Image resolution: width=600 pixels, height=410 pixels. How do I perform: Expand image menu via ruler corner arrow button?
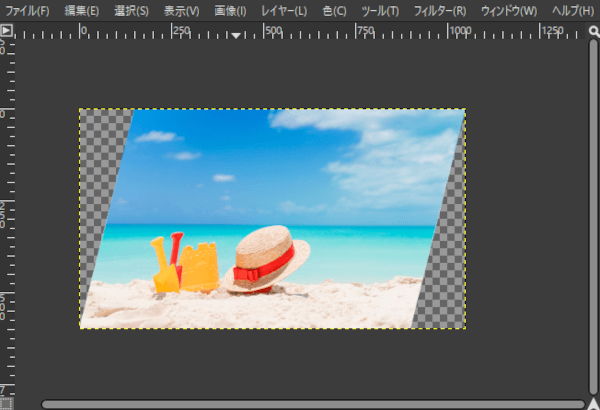[7, 31]
